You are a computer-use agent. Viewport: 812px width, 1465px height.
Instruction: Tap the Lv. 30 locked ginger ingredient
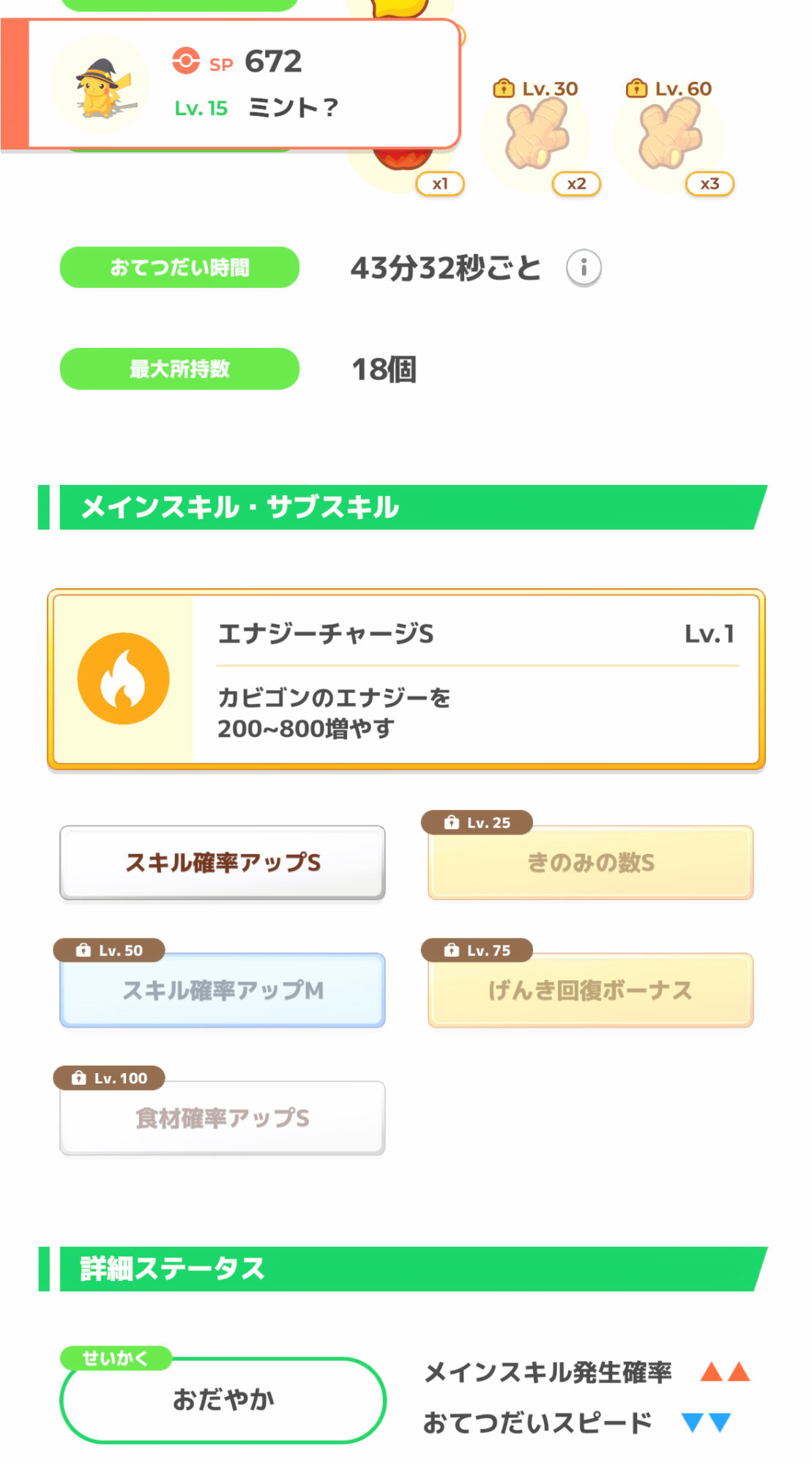537,136
